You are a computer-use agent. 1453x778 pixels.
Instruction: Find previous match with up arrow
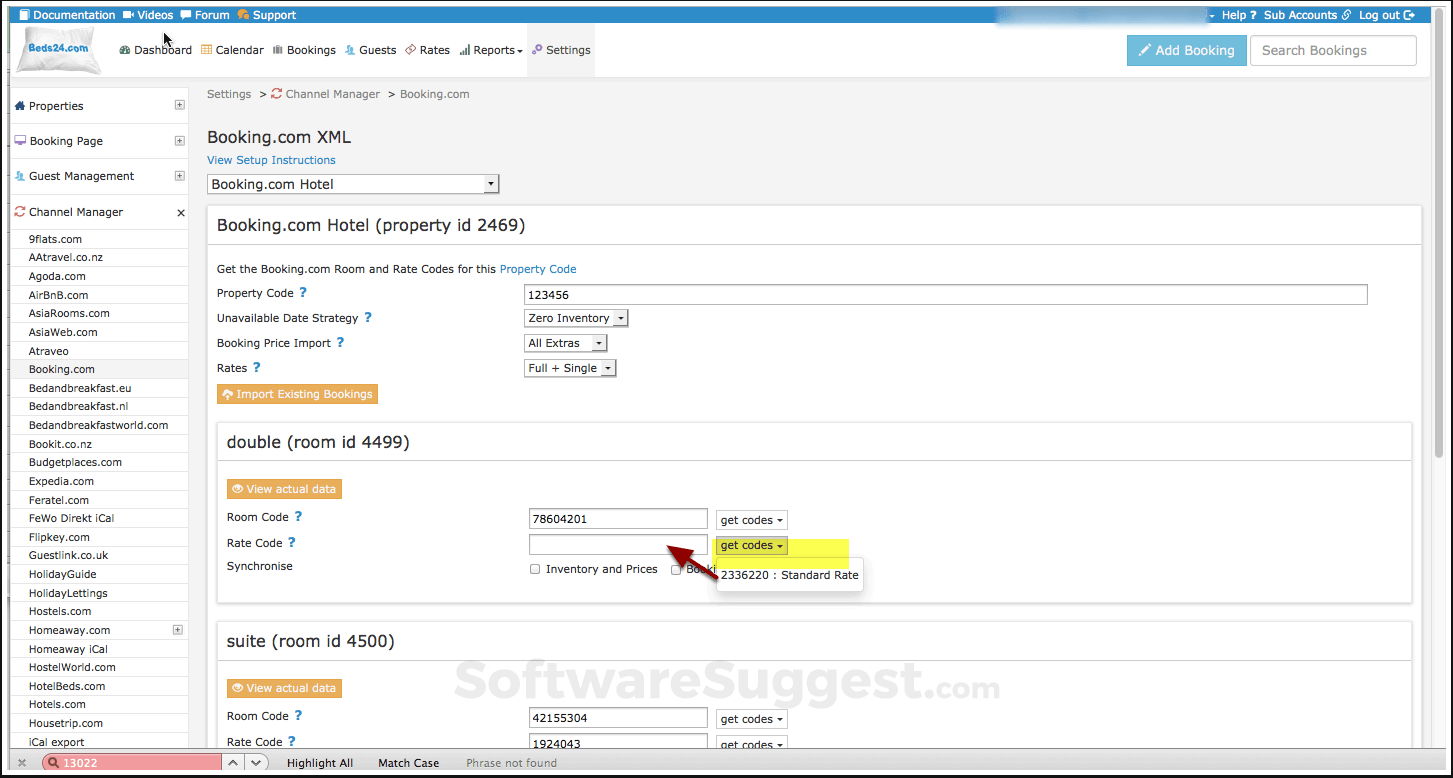[233, 763]
